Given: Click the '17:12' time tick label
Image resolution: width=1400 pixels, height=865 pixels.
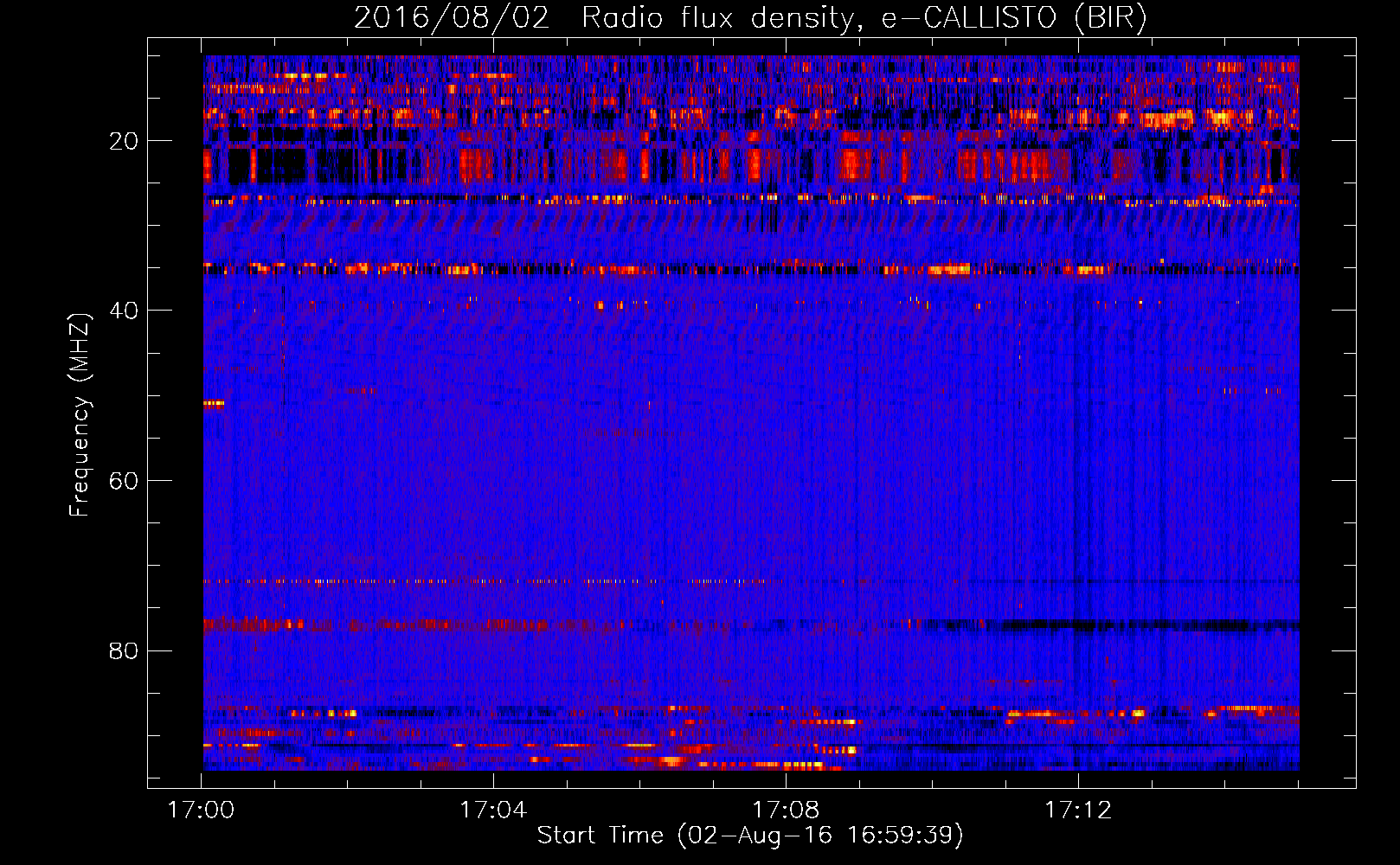Looking at the screenshot, I should (x=1078, y=811).
